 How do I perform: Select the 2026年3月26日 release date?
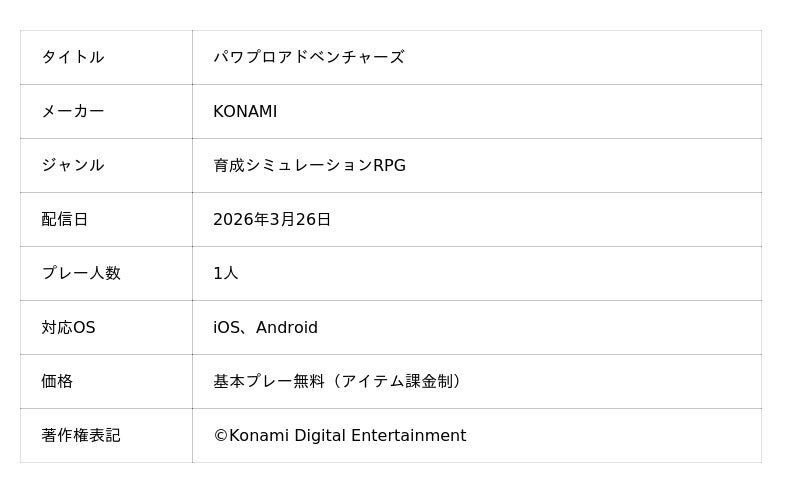[x=272, y=219]
